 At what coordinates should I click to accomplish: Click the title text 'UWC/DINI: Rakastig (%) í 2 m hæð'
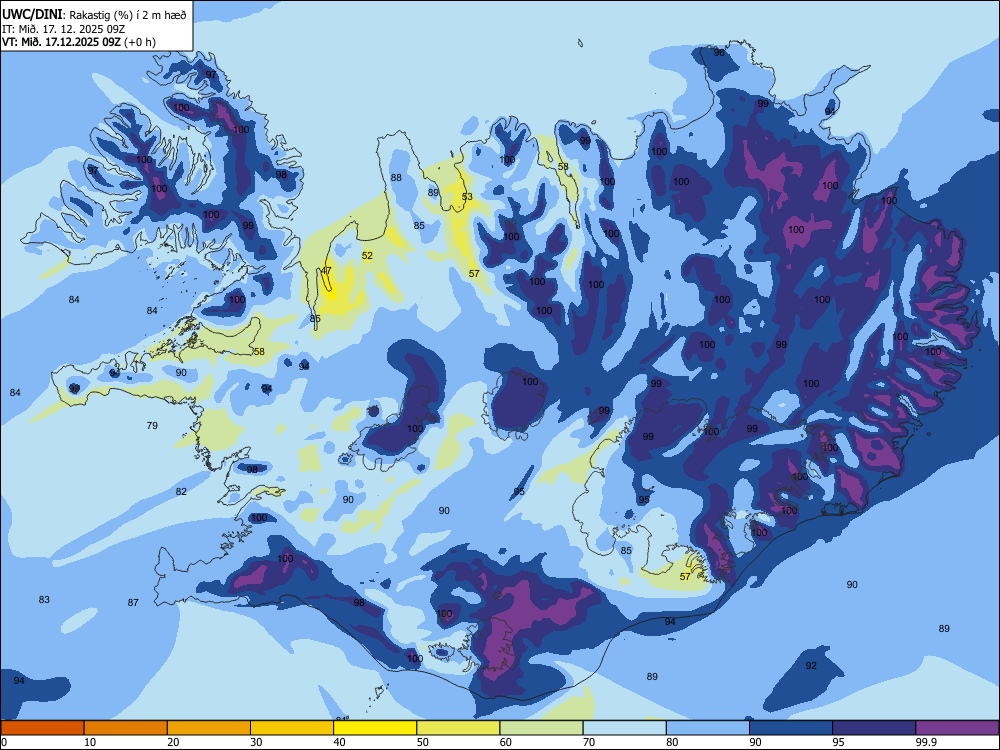[94, 15]
